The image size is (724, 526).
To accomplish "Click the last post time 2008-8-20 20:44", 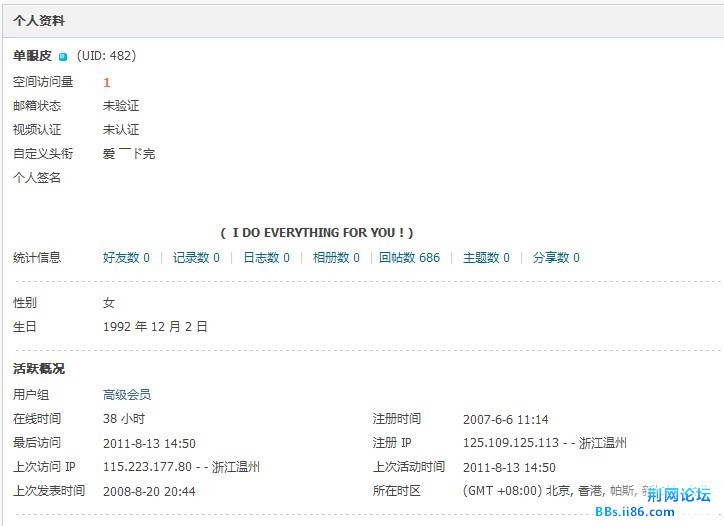I will [149, 491].
